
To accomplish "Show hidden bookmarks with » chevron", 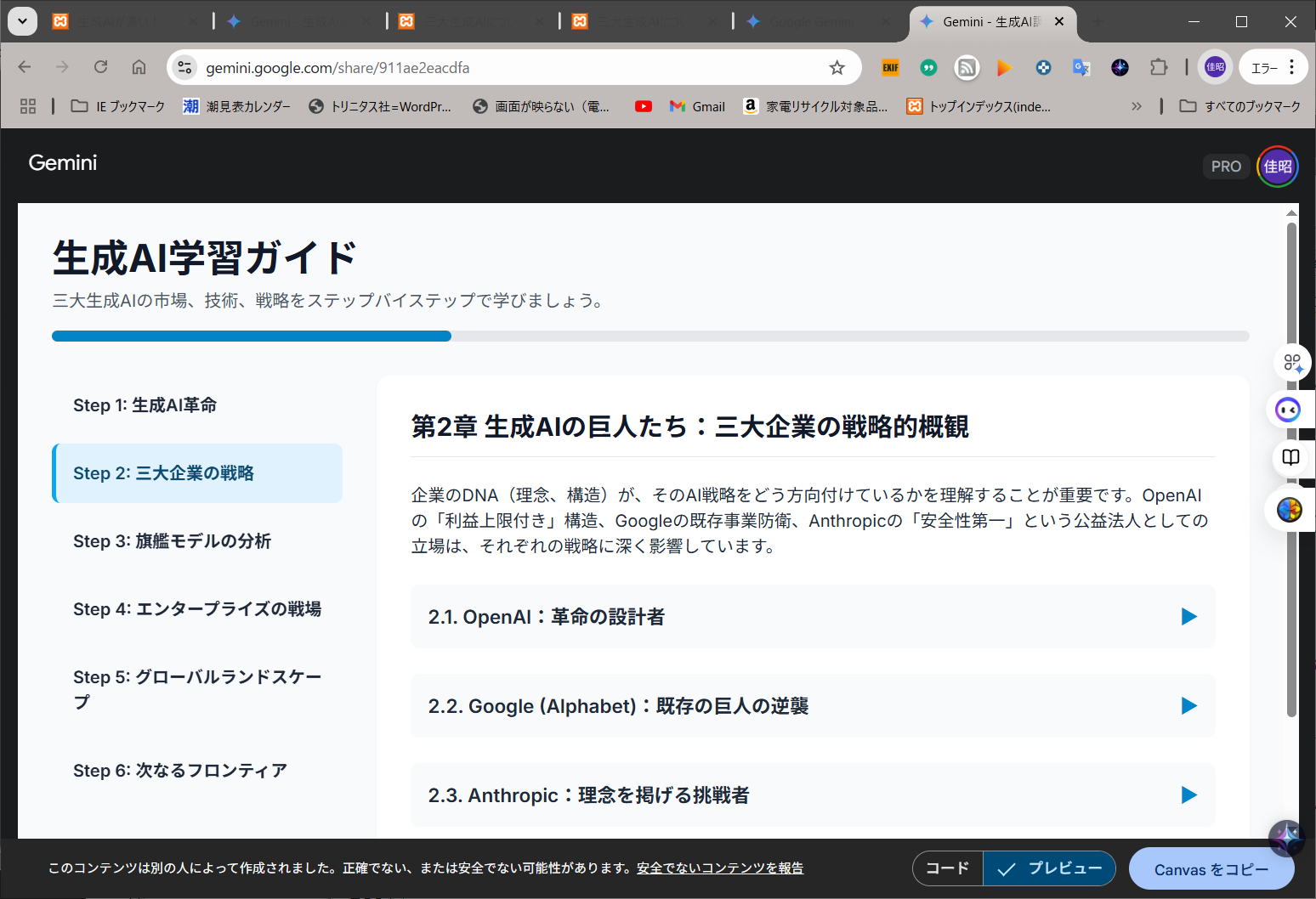I will 1137,106.
